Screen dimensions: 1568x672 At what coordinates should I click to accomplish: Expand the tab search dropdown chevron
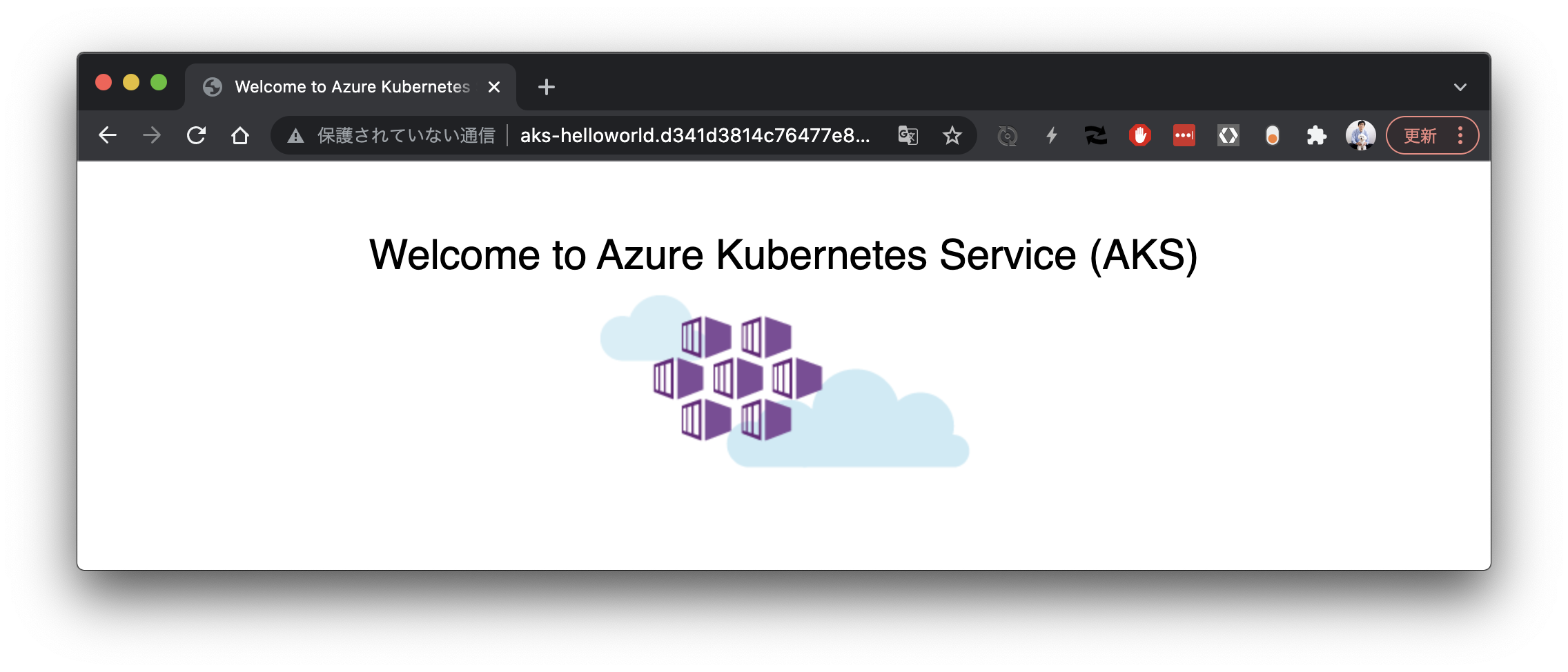pyautogui.click(x=1460, y=87)
